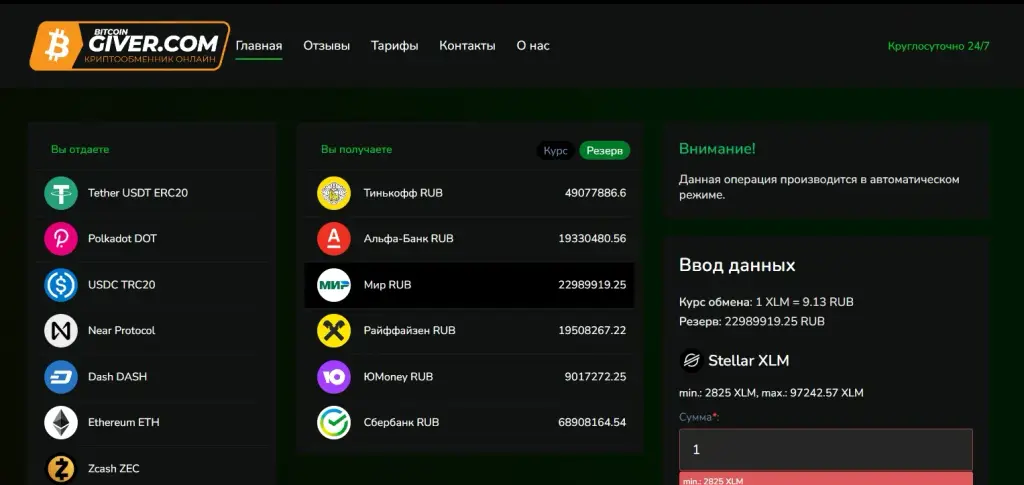The height and width of the screenshot is (485, 1024).
Task: Click the min and max XLM limits line
Action: point(771,393)
